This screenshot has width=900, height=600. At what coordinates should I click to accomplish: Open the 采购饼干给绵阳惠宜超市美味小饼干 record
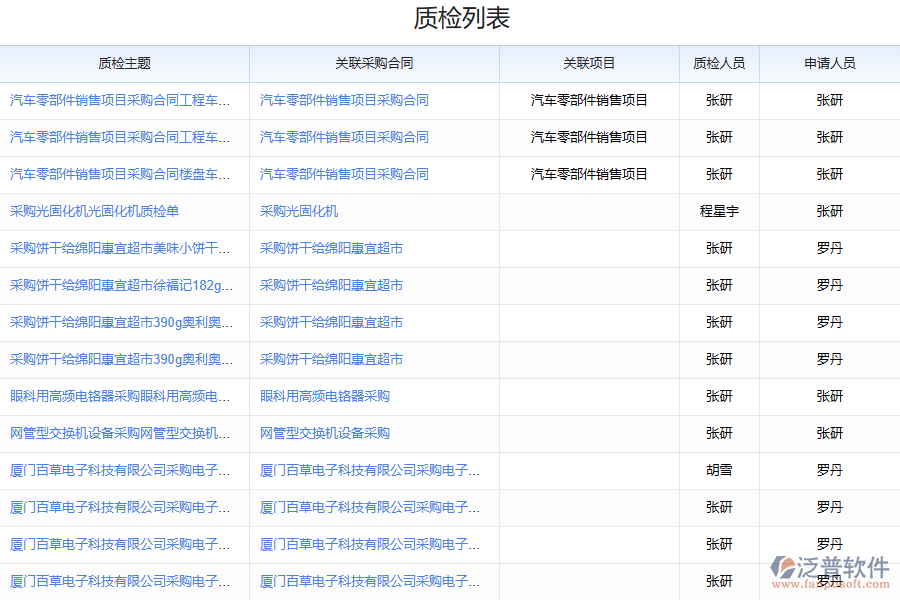pos(120,248)
